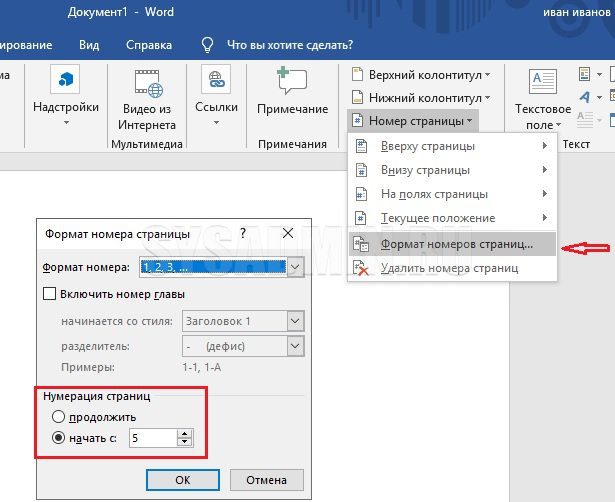Open the Add-ins (Надстройки) icon
The width and height of the screenshot is (615, 502).
65,79
